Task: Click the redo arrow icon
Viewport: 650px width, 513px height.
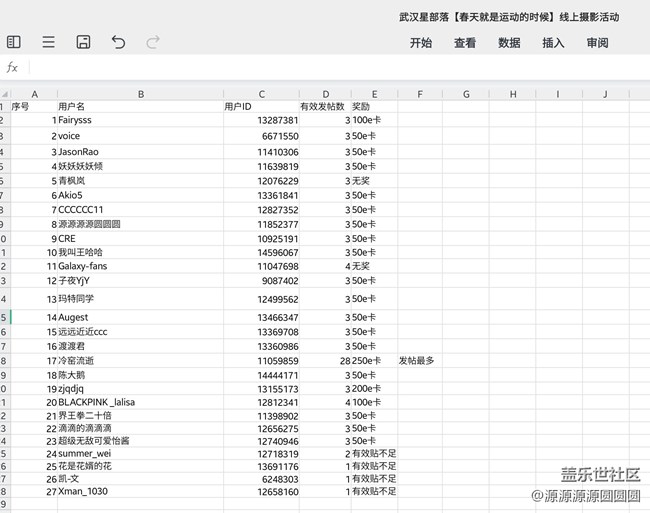Action: tap(153, 42)
